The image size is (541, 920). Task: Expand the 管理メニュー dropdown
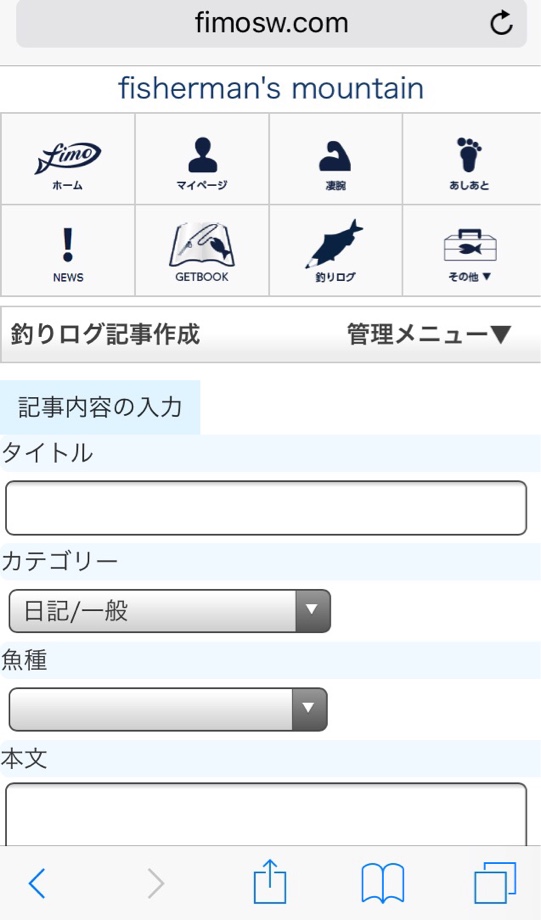(429, 334)
